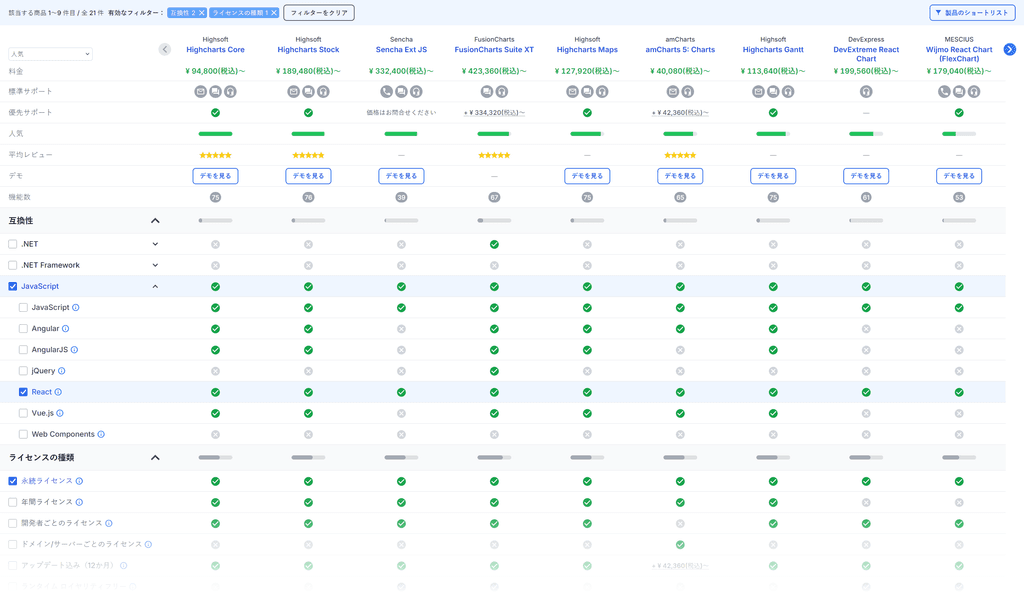Check the .NET Framework checkbox
This screenshot has height=598, width=1024.
(x=12, y=265)
